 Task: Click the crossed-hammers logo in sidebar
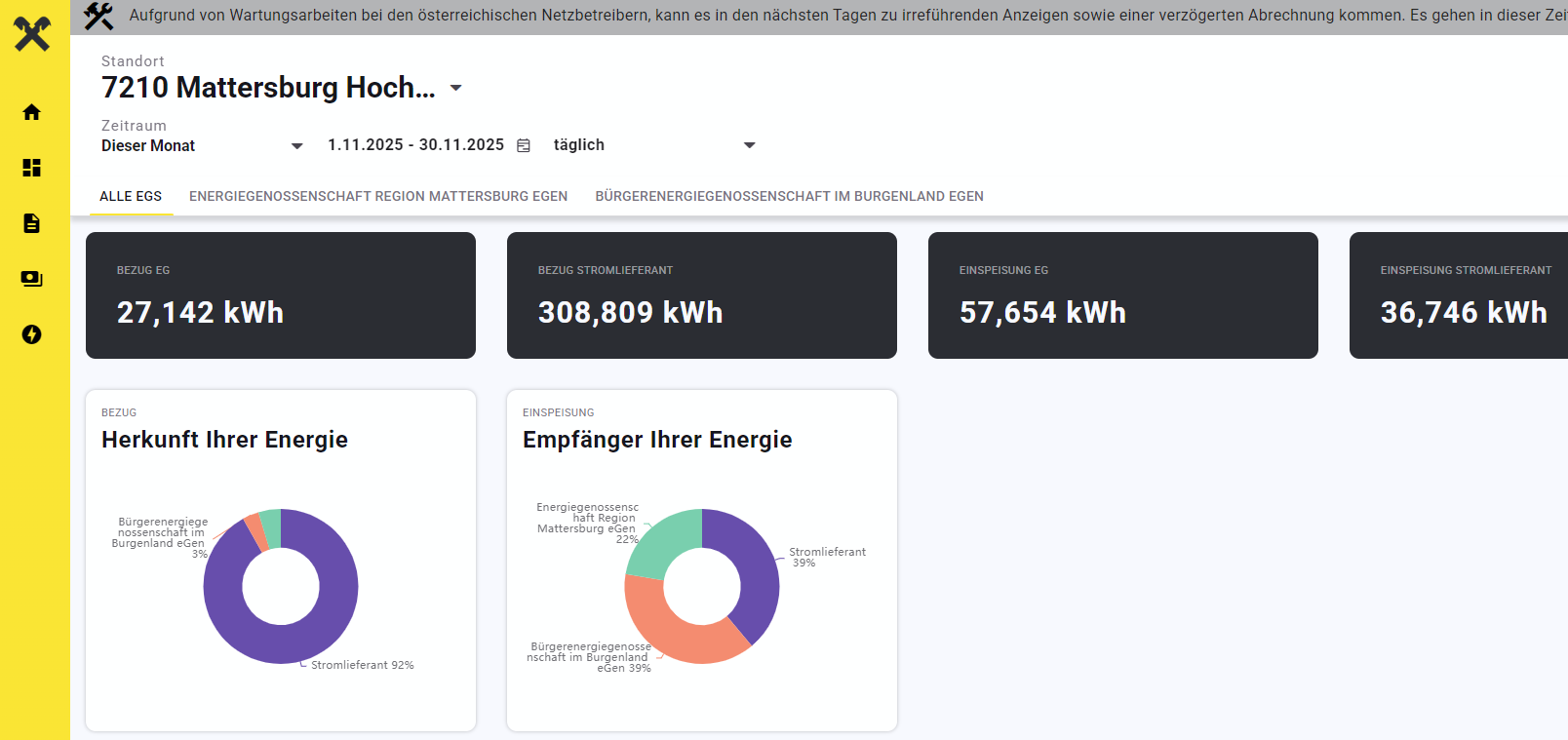32,34
